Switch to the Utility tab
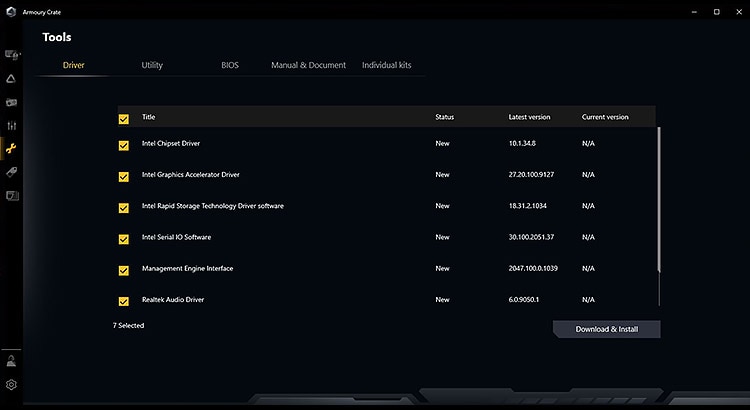Viewport: 750px width, 410px height. tap(152, 65)
